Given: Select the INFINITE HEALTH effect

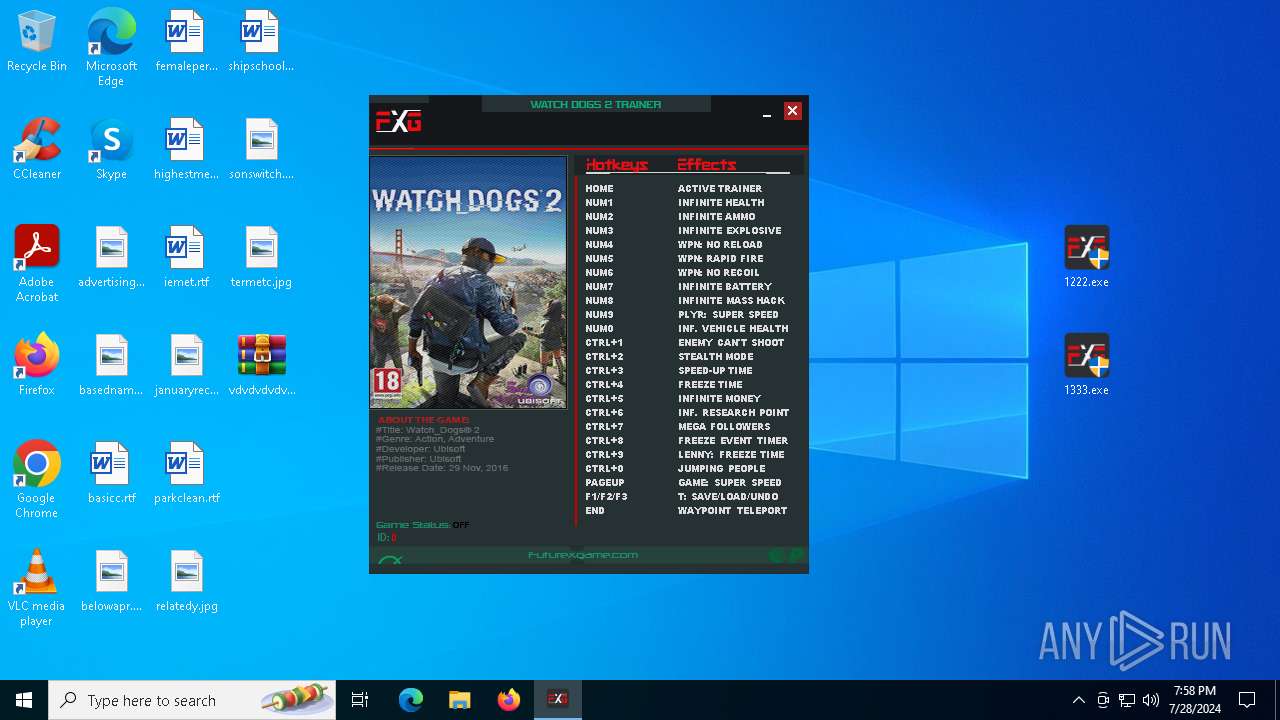Looking at the screenshot, I should click(721, 202).
